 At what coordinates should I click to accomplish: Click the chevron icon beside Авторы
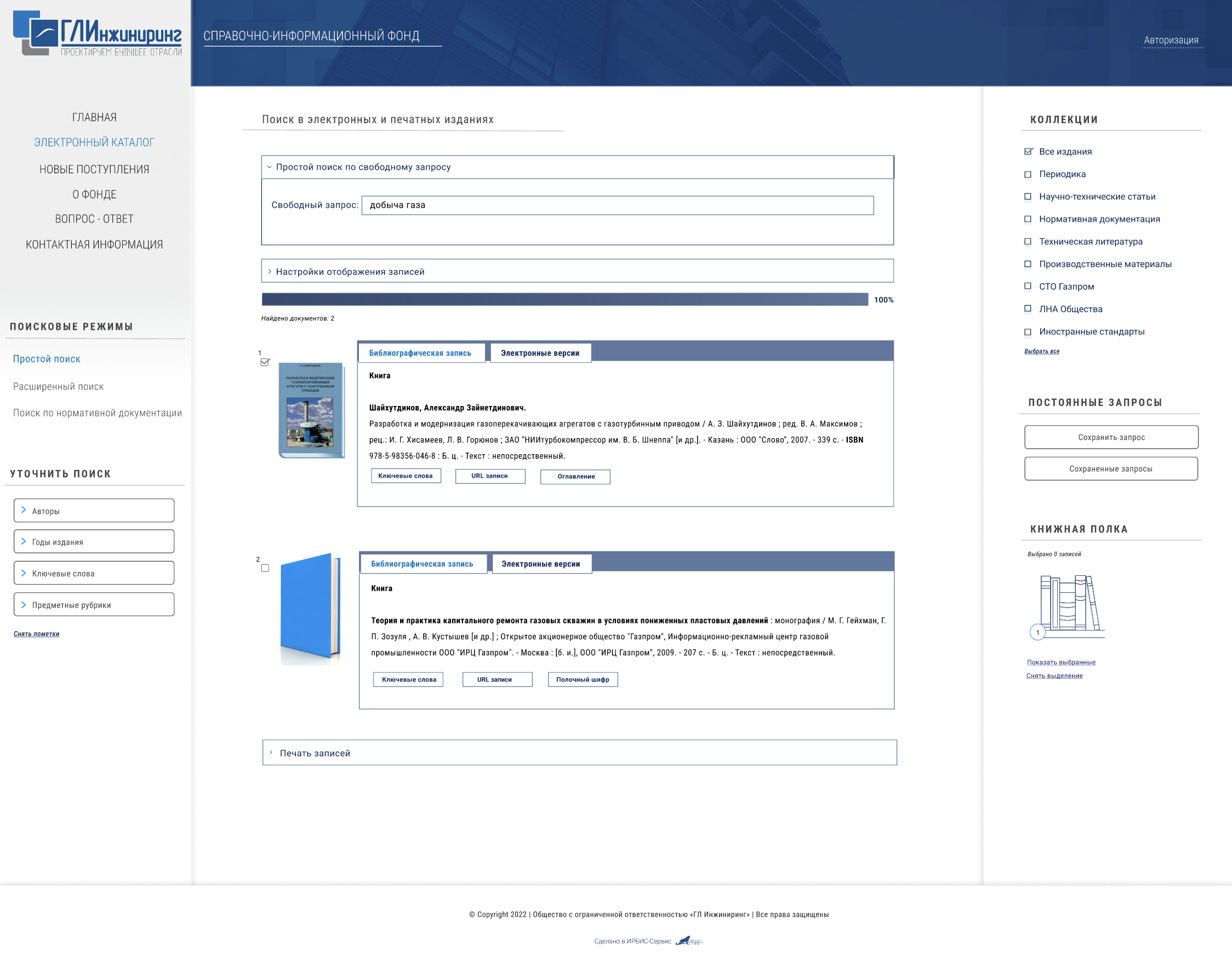(24, 510)
